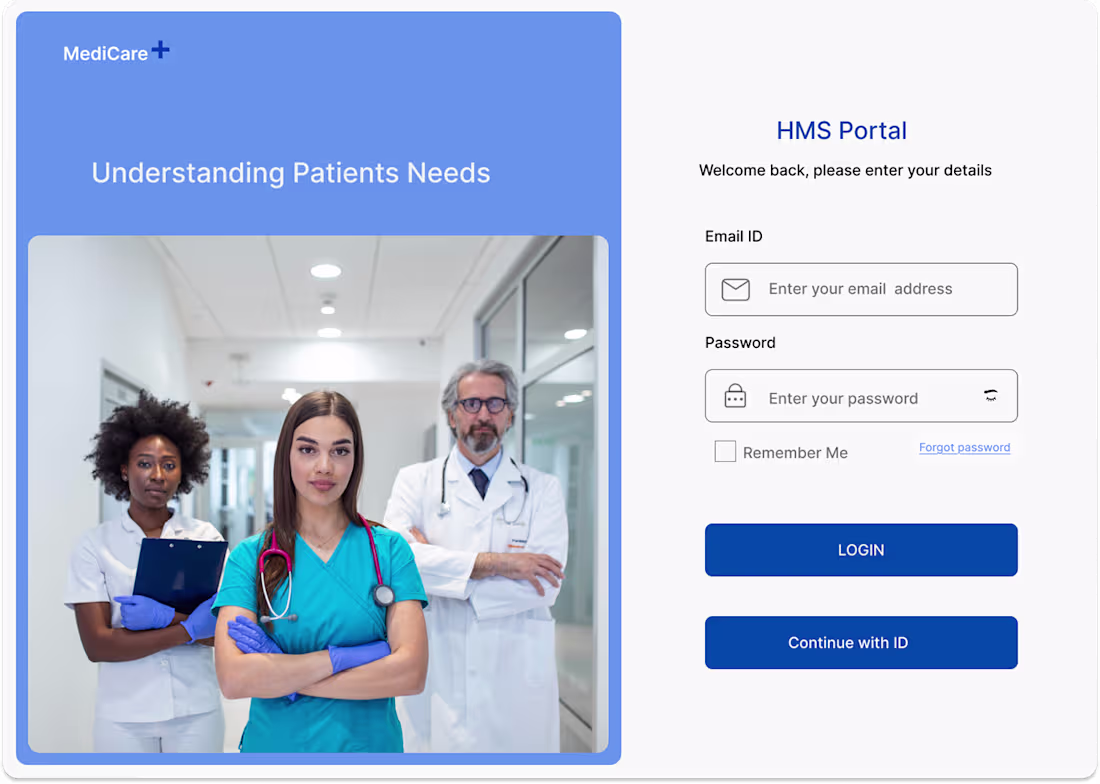Click the Understanding Patients Needs banner text
Image resolution: width=1100 pixels, height=784 pixels.
point(291,172)
